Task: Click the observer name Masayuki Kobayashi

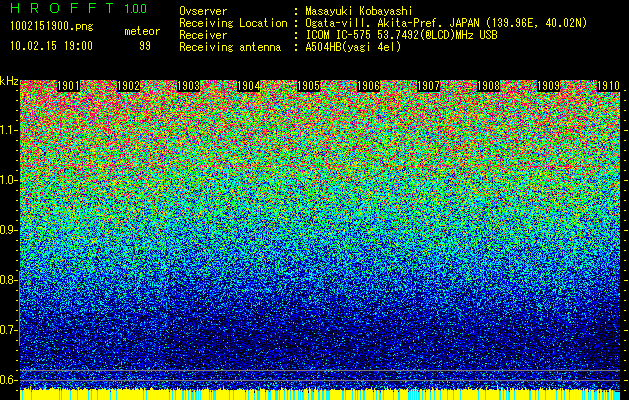Action: pos(359,11)
